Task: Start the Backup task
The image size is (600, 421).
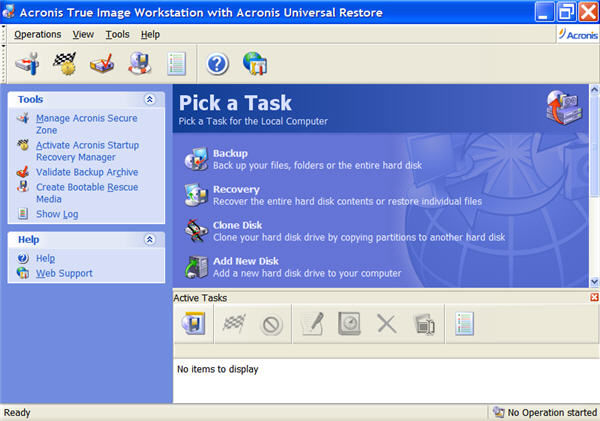Action: [x=230, y=153]
